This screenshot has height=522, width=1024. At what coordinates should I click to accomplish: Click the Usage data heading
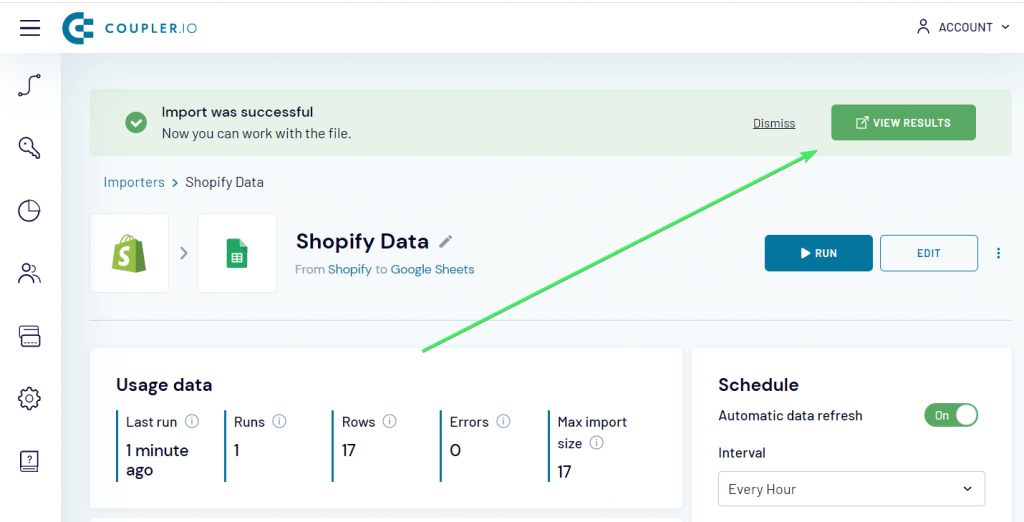coord(164,385)
